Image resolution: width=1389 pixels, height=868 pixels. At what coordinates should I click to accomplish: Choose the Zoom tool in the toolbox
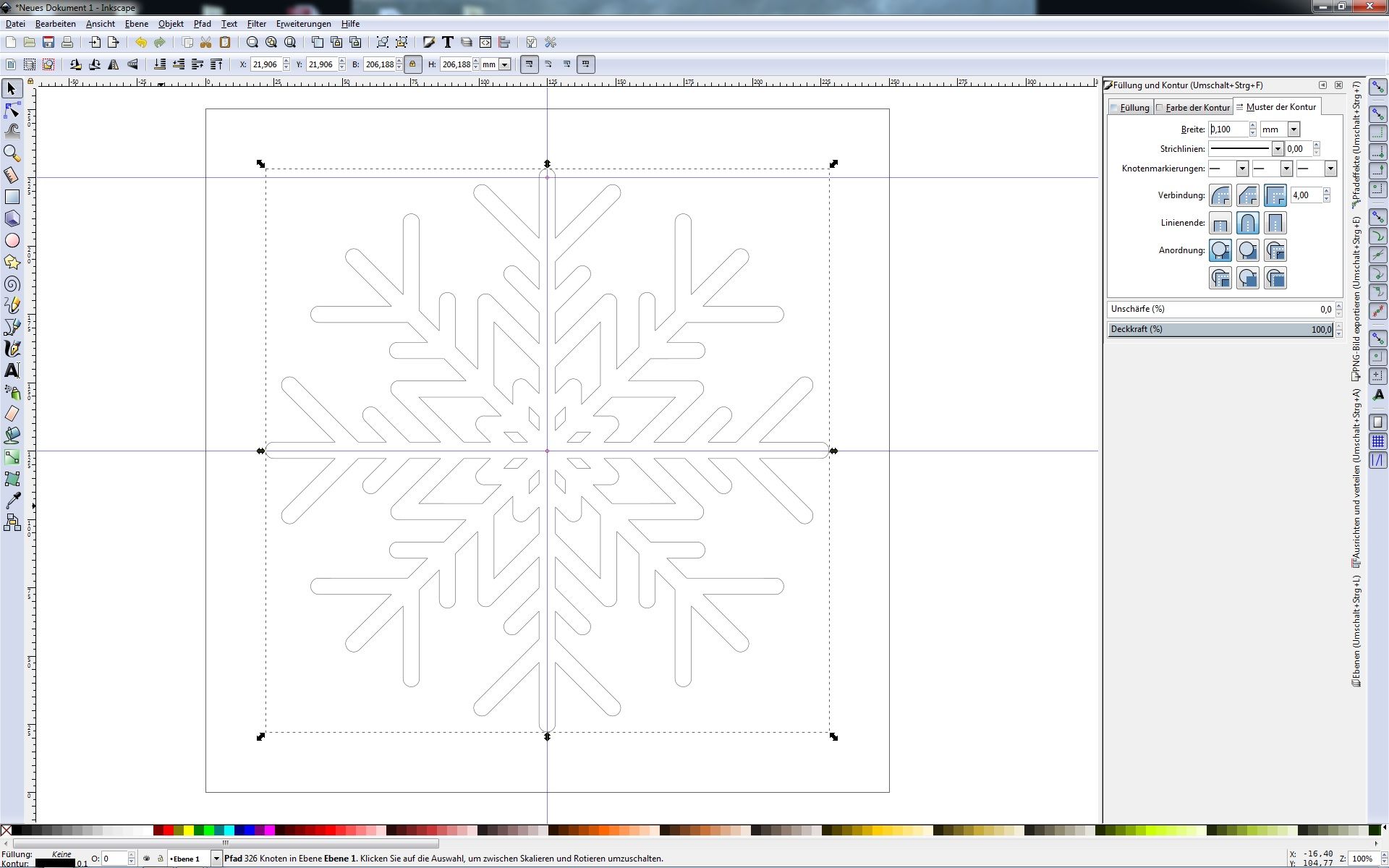click(x=12, y=153)
